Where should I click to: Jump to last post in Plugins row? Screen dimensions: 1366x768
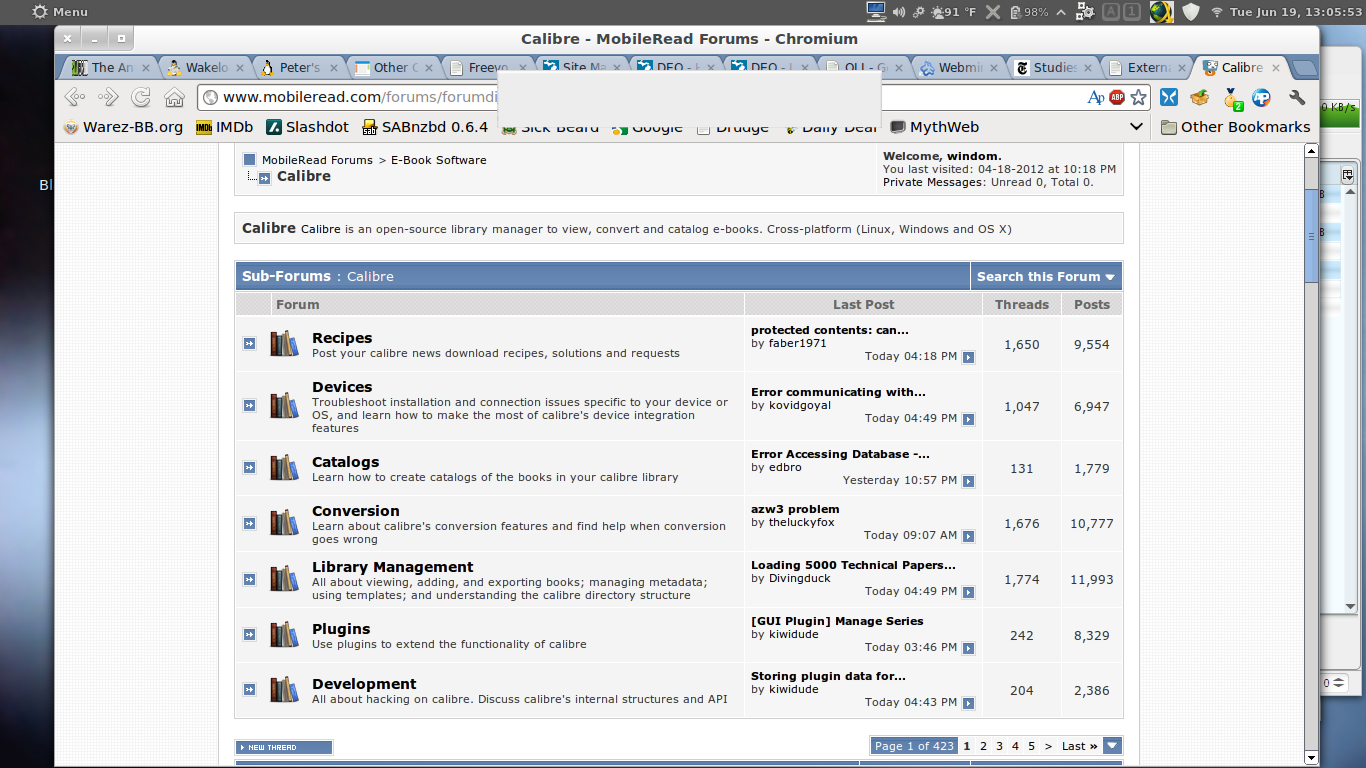point(968,648)
